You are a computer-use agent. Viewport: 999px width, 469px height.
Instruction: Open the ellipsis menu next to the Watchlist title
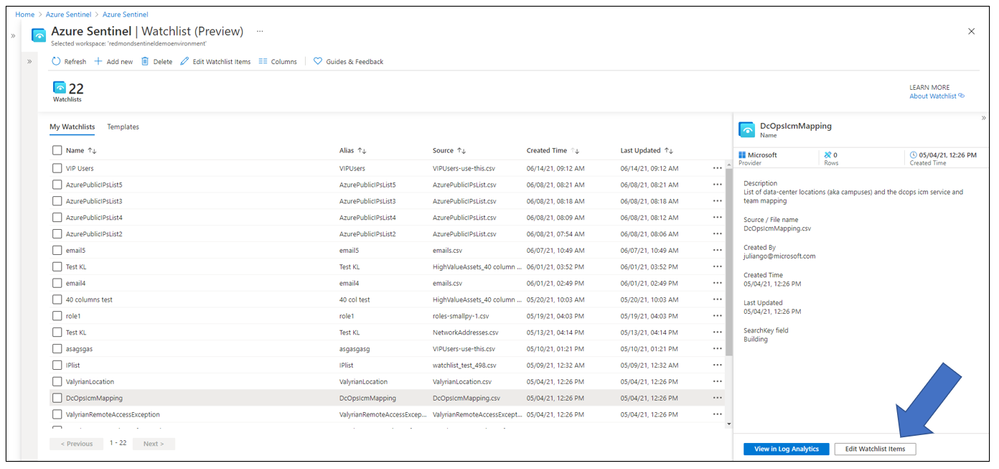[259, 31]
